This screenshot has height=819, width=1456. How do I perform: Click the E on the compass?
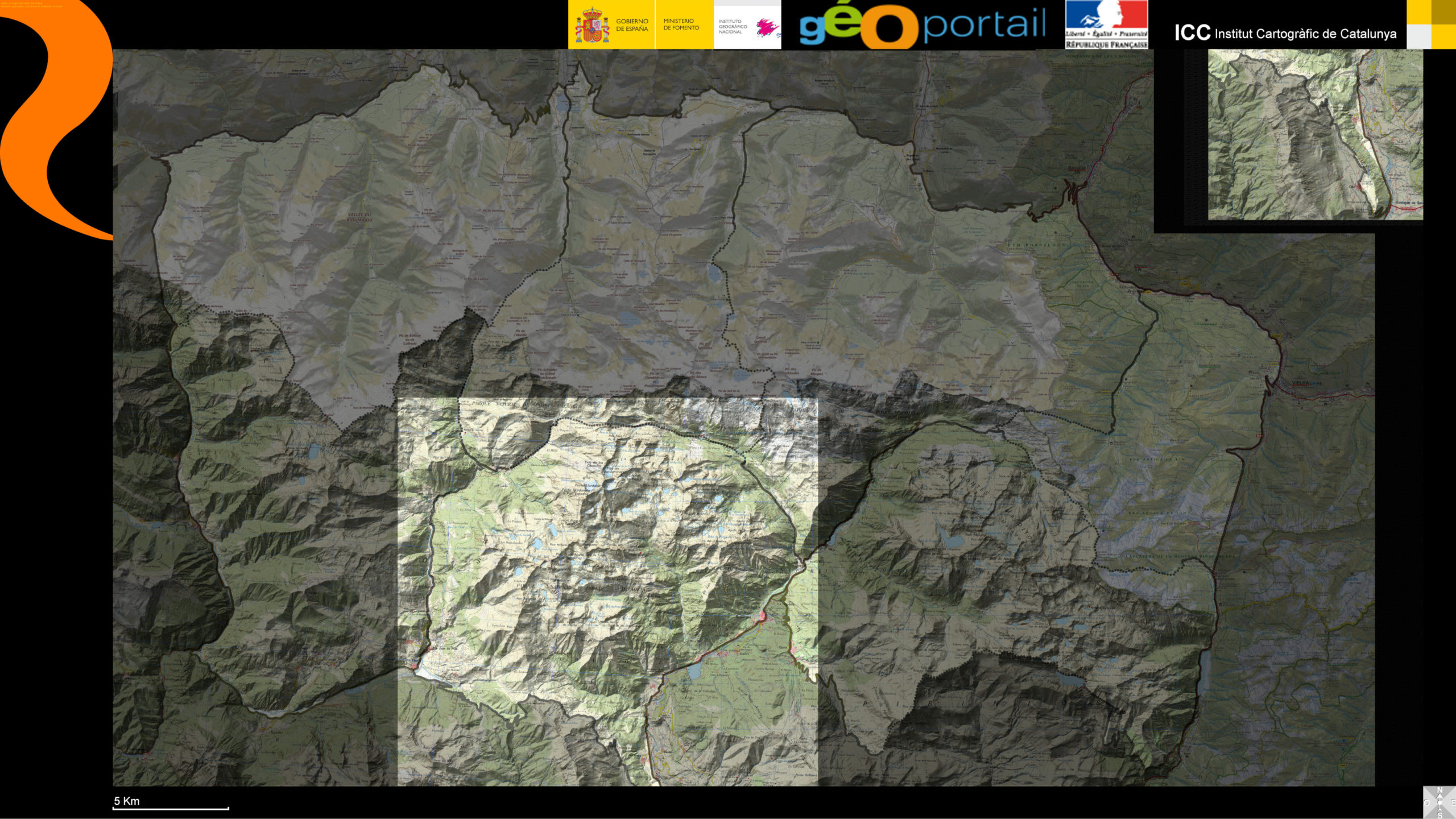click(x=1453, y=803)
